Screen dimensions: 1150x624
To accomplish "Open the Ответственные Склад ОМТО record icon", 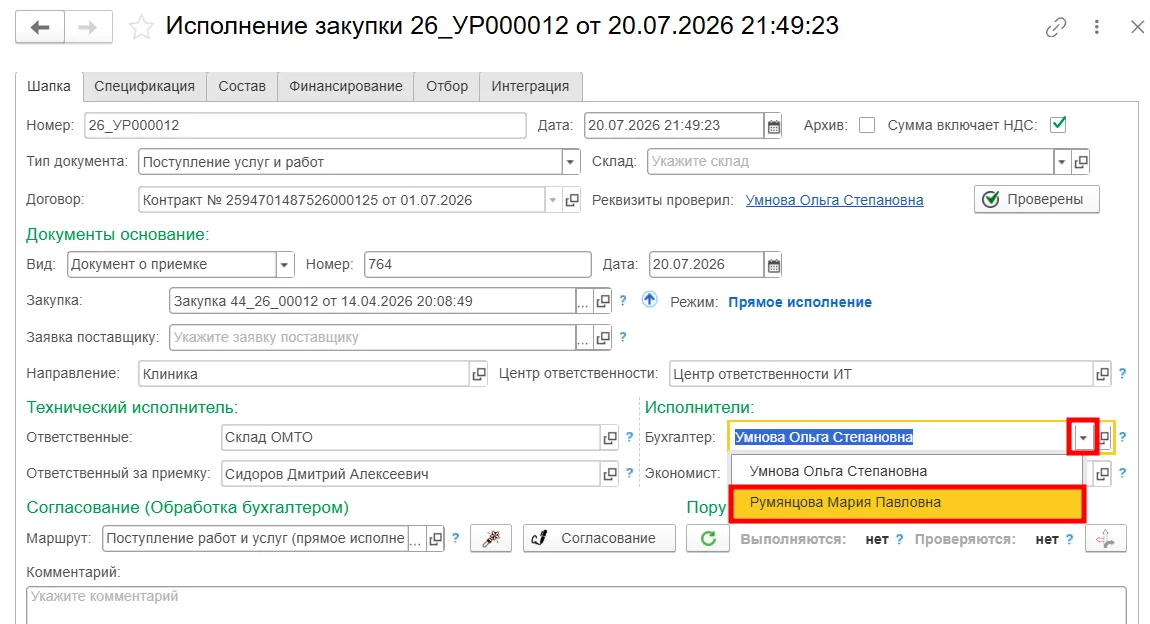I will [x=609, y=438].
